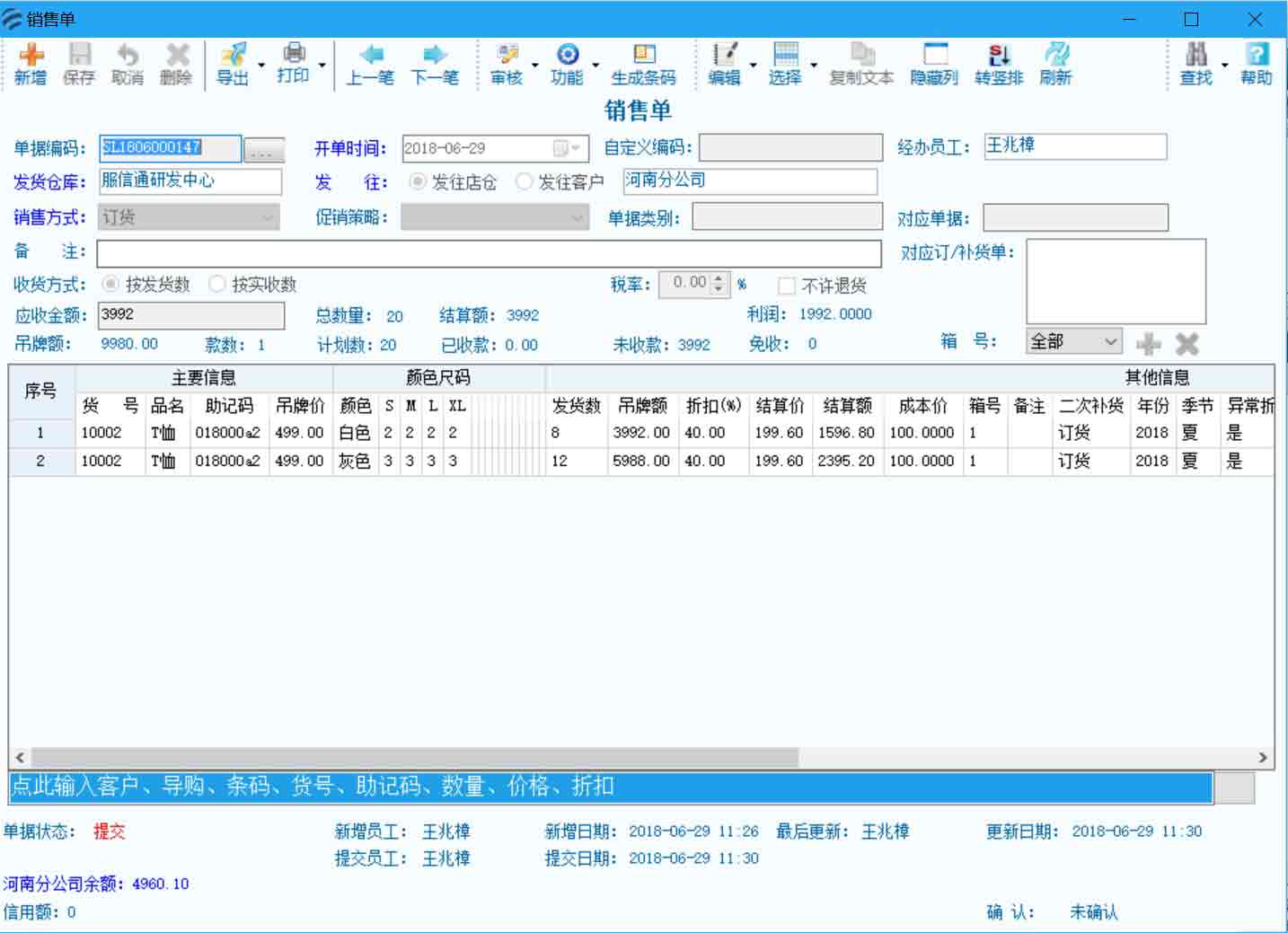Click the 新增 (New) toolbar icon
The height and width of the screenshot is (933, 1288).
click(31, 64)
